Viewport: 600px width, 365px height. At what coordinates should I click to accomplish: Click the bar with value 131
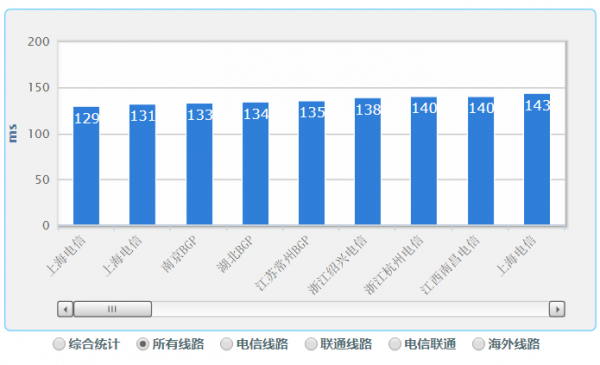tap(142, 165)
